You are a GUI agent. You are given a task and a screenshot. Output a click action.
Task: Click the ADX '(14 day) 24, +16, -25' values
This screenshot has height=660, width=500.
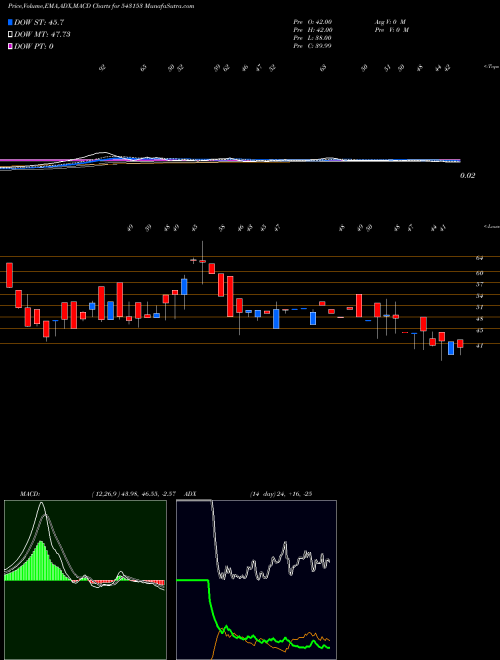(281, 493)
